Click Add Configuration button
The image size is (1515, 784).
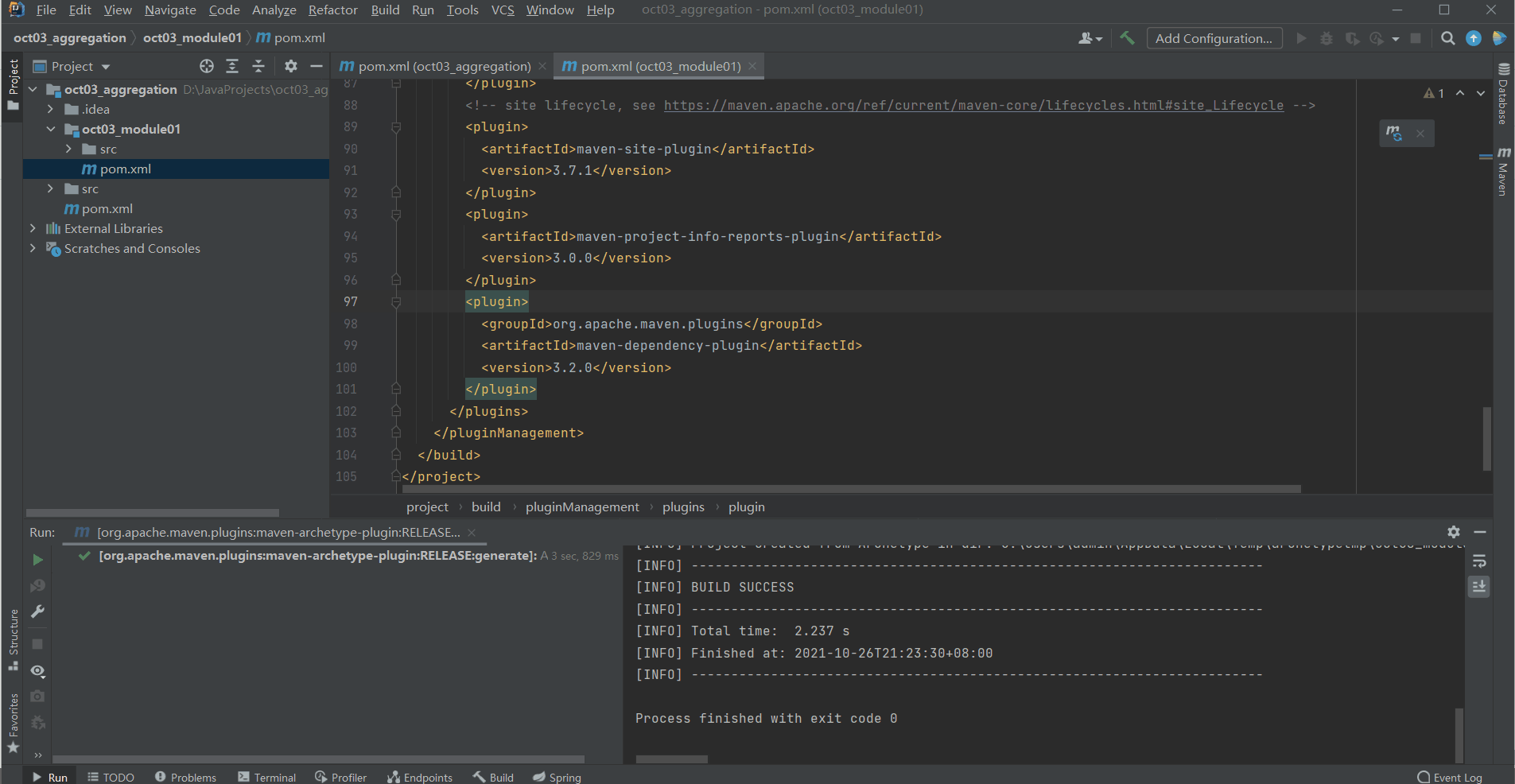pos(1214,38)
